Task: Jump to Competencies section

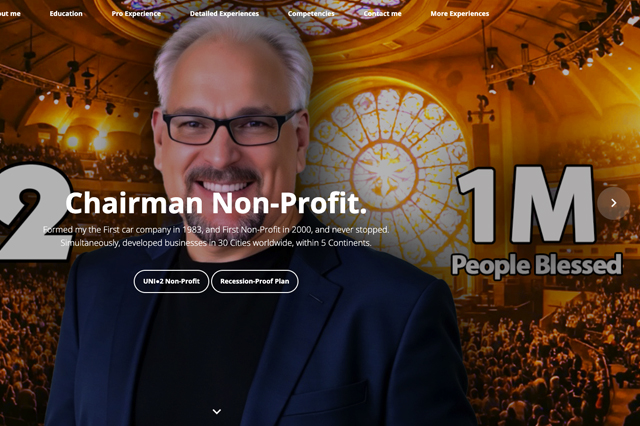Action: pyautogui.click(x=311, y=13)
